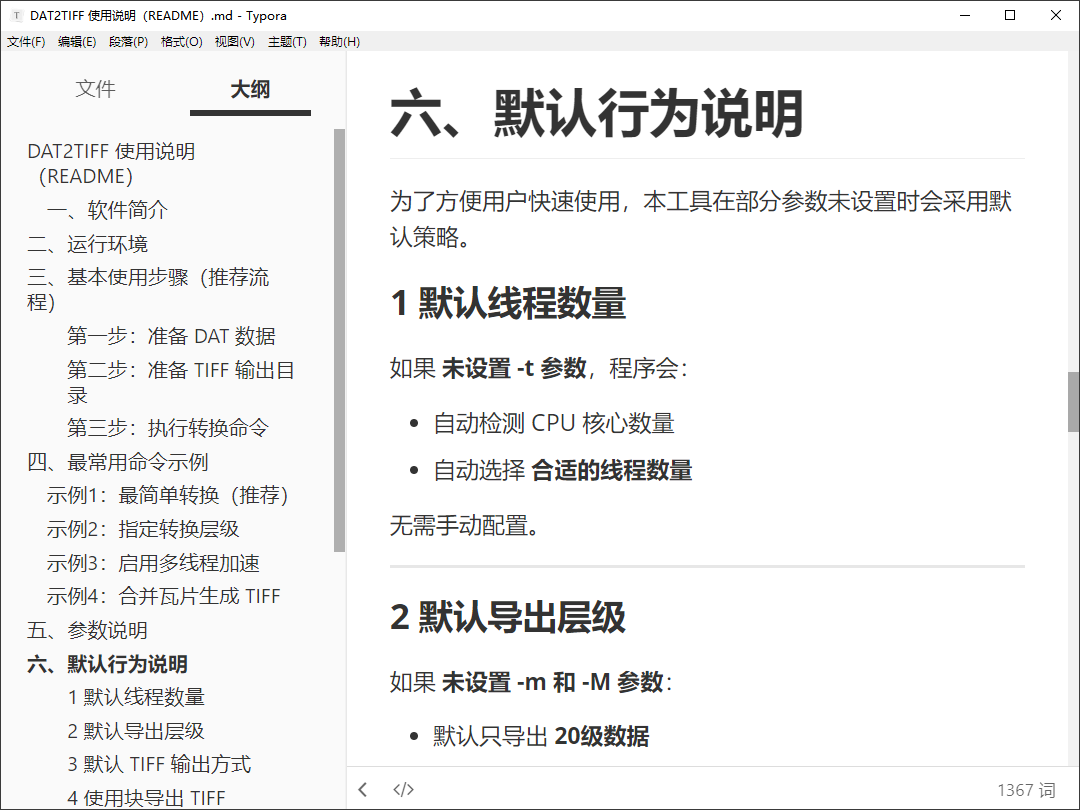1080x810 pixels.
Task: Go to 五、参数说明 in outline
Action: 87,630
